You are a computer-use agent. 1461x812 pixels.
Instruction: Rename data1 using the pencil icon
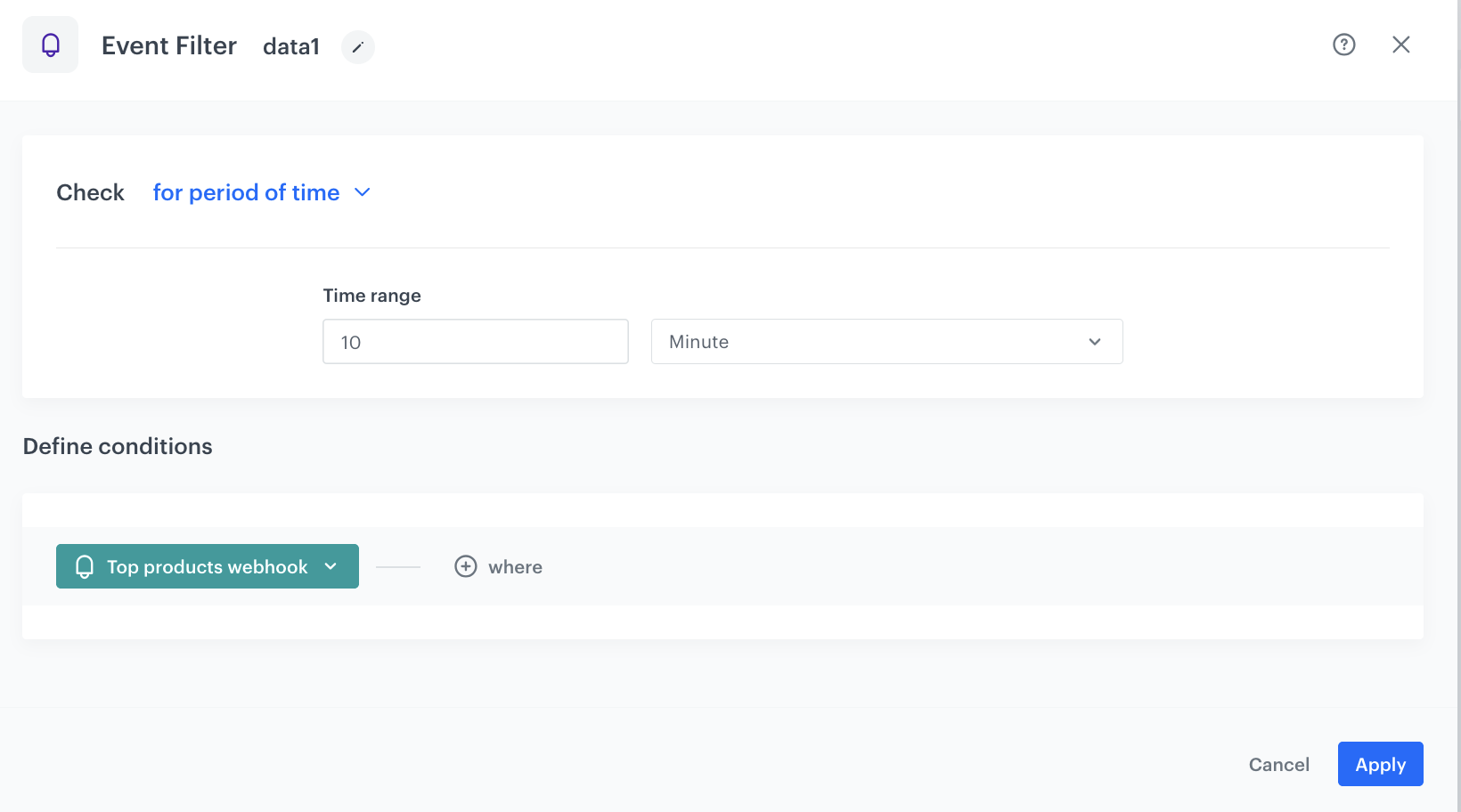point(357,47)
